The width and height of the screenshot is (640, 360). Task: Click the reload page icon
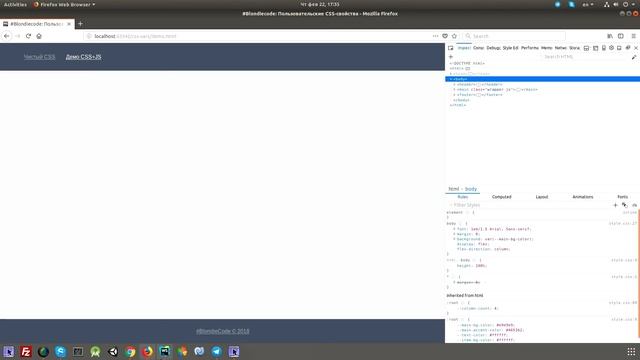(x=28, y=36)
